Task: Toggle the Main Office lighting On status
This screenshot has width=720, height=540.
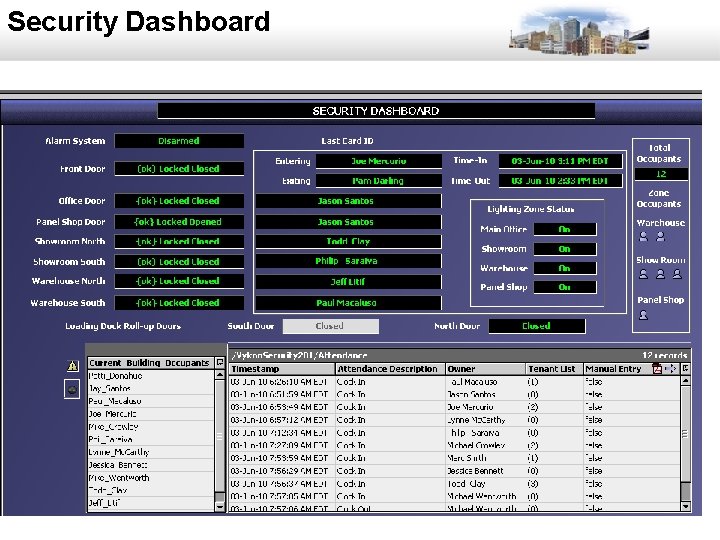Action: click(565, 229)
